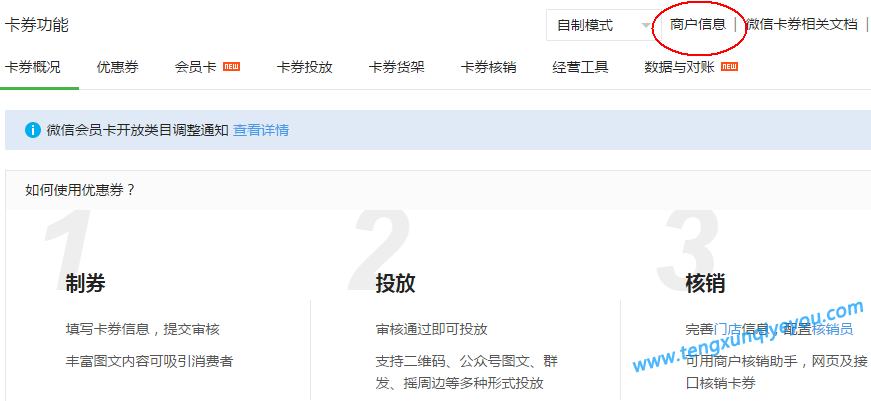Screen dimensions: 871x401
Task: Click the 可用商户核销助手 description text
Action: point(776,372)
